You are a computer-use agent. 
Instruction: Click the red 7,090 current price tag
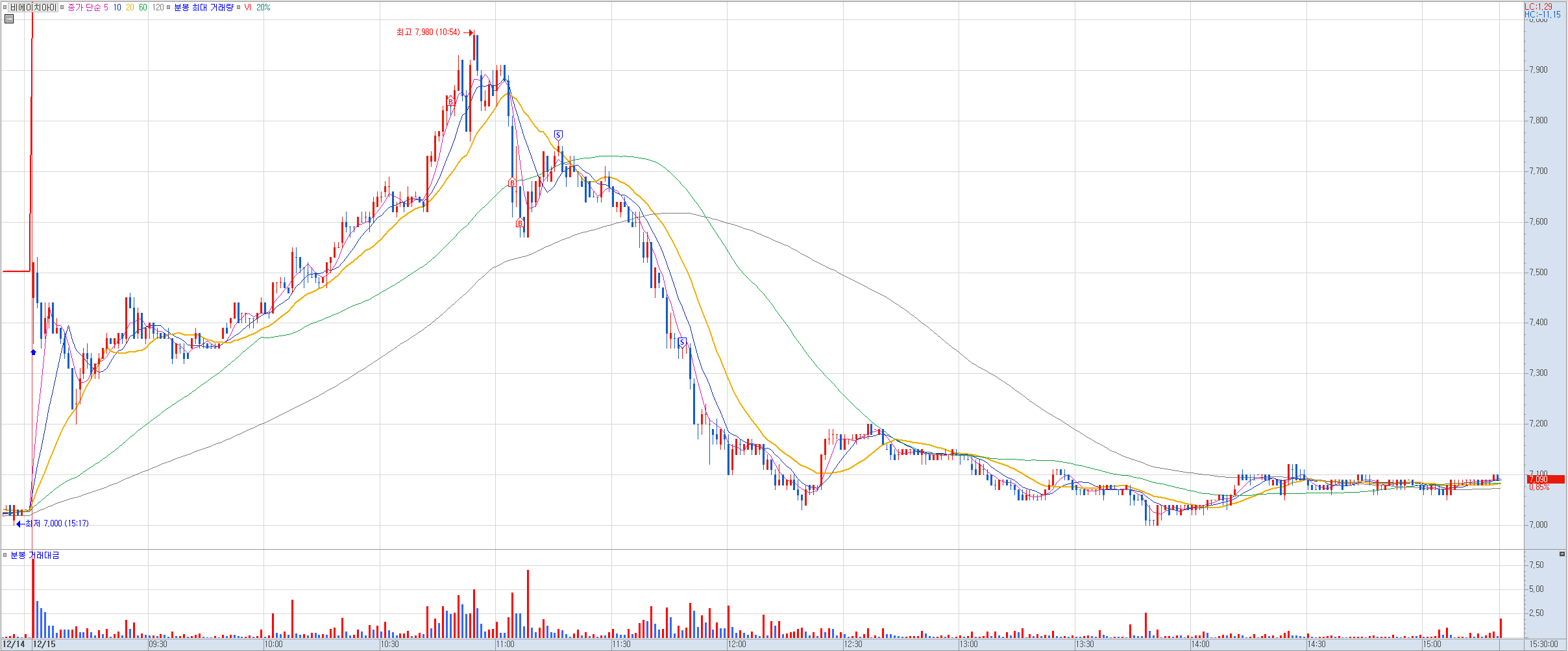point(1546,480)
